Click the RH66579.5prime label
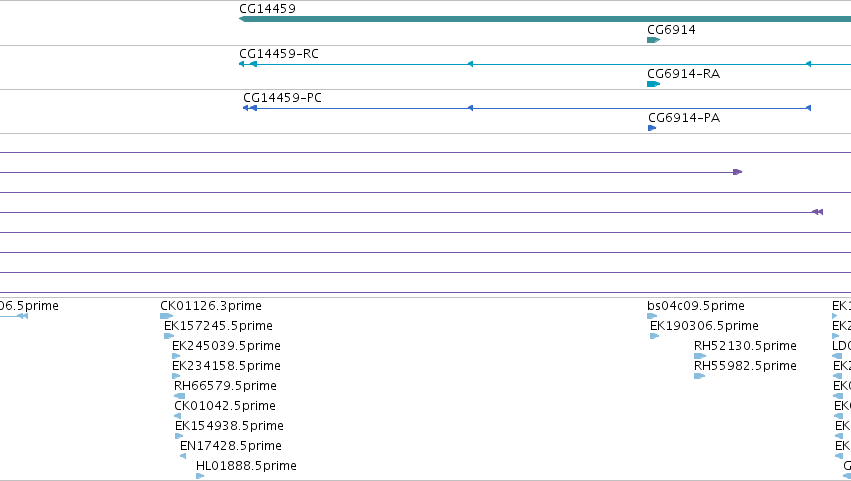This screenshot has height=481, width=851. (x=225, y=386)
